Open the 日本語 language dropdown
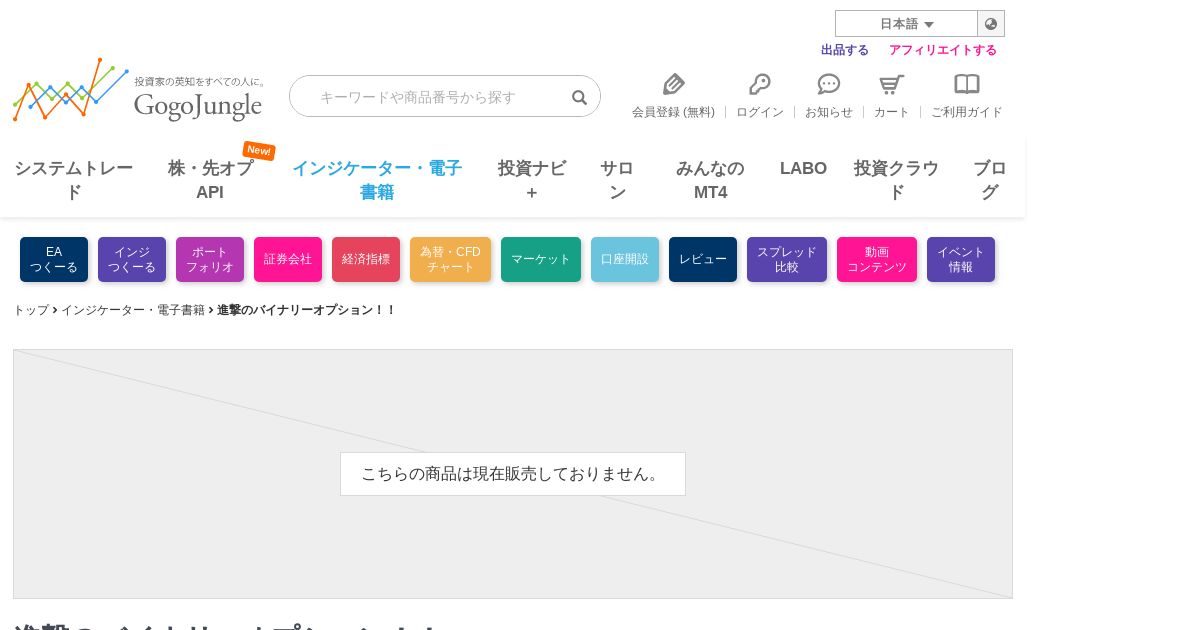 pyautogui.click(x=906, y=24)
